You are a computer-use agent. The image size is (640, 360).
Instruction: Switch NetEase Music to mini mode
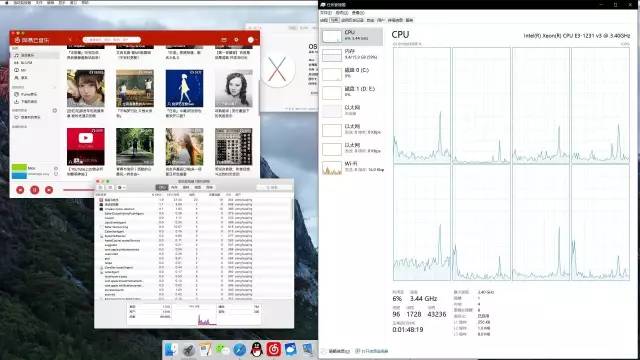[224, 40]
